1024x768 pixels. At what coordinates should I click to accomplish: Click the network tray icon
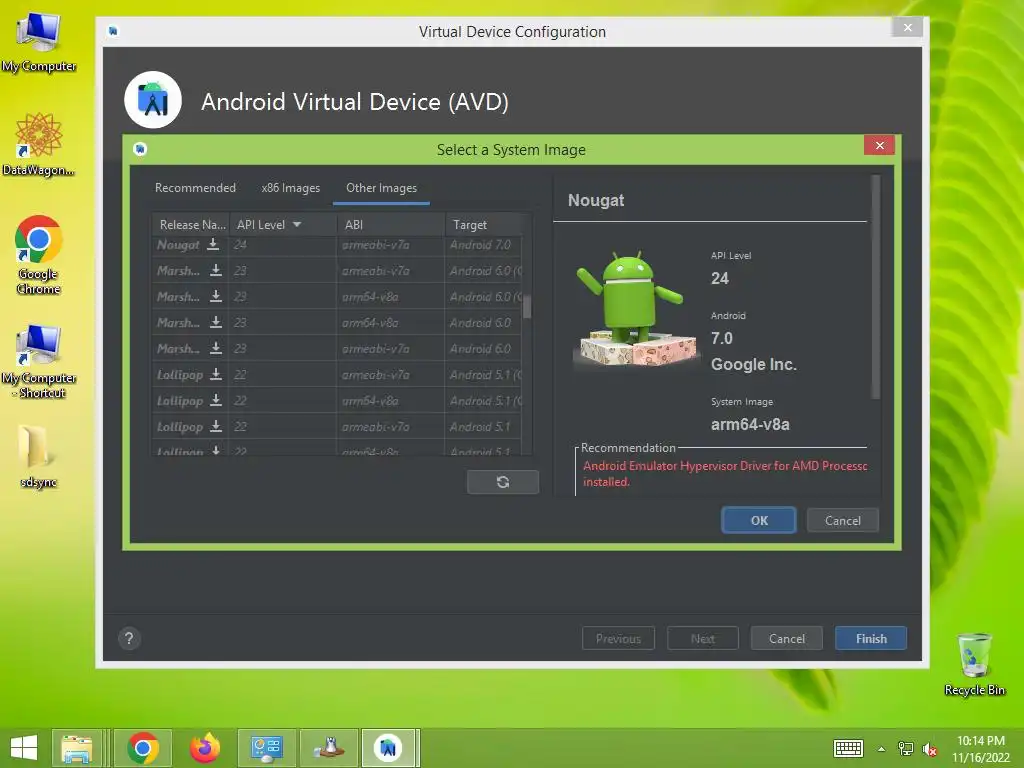(906, 749)
